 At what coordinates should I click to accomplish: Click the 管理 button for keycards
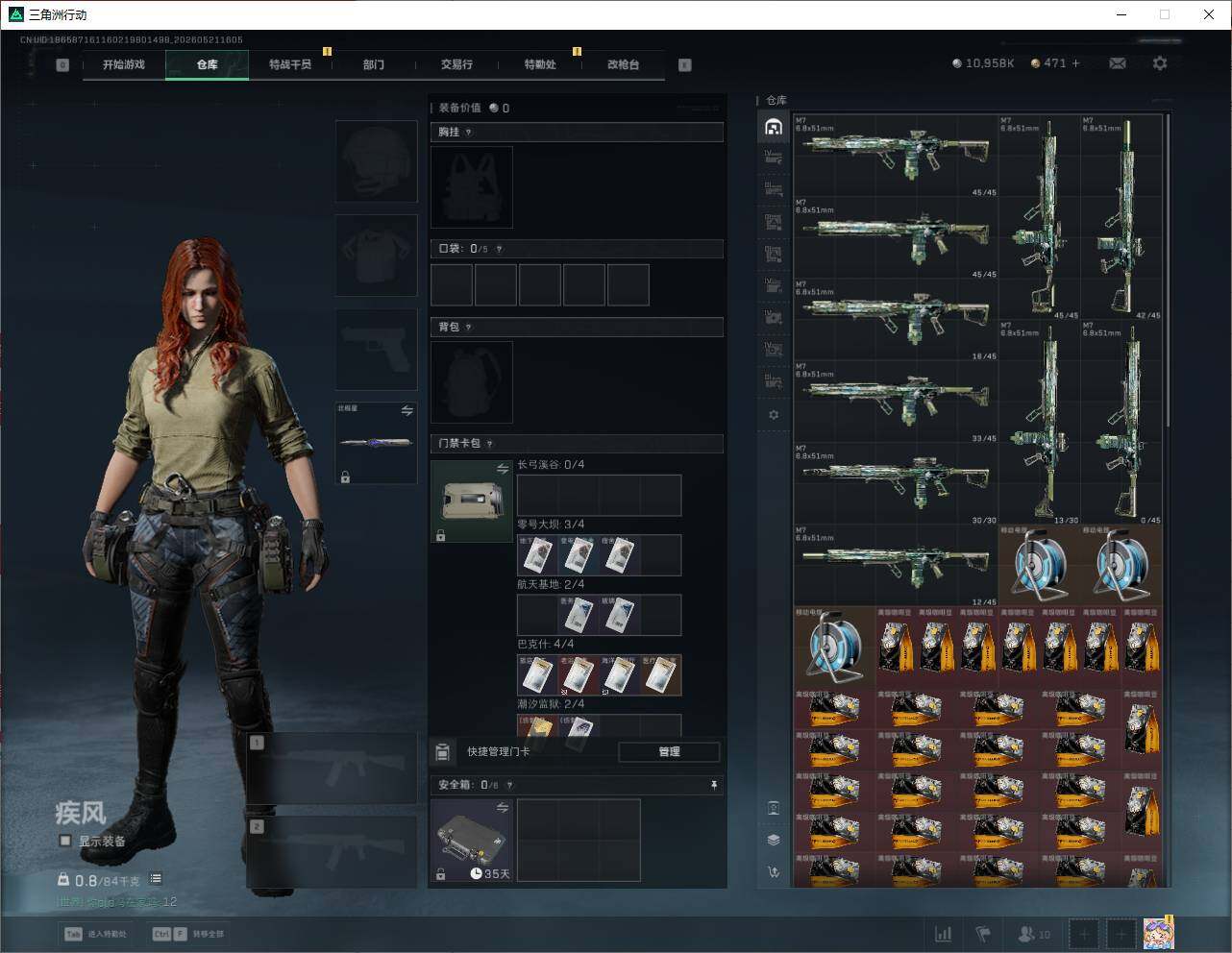669,751
